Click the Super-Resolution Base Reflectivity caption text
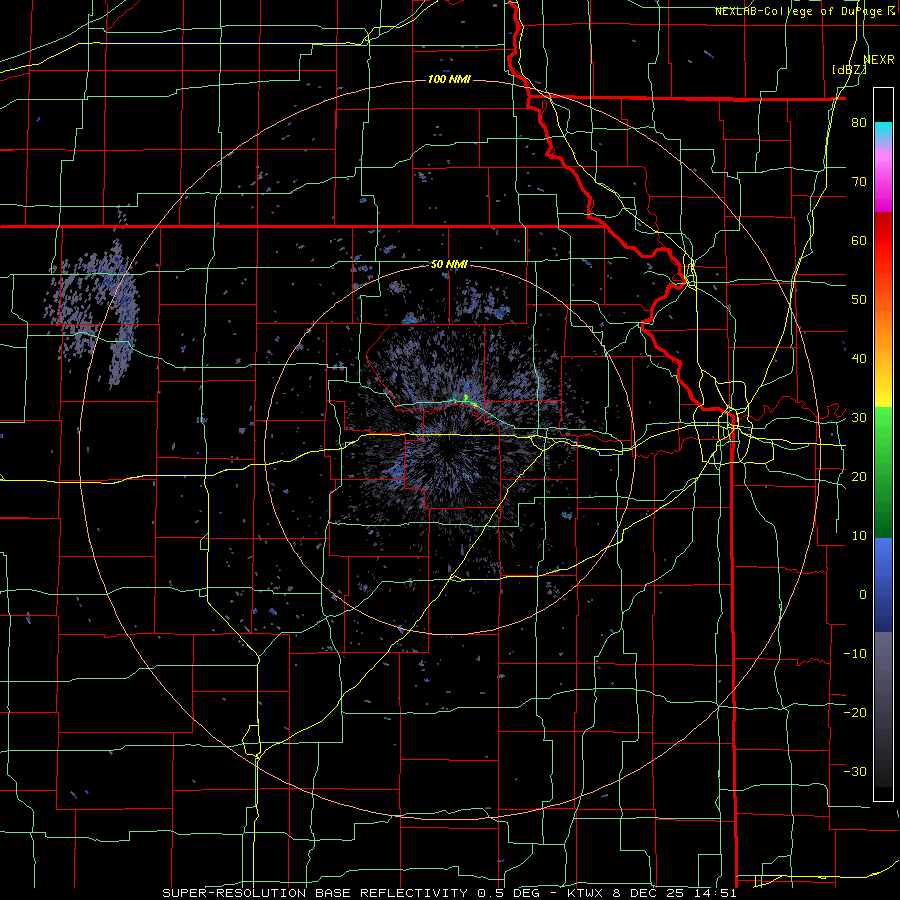This screenshot has height=900, width=900. (x=449, y=893)
